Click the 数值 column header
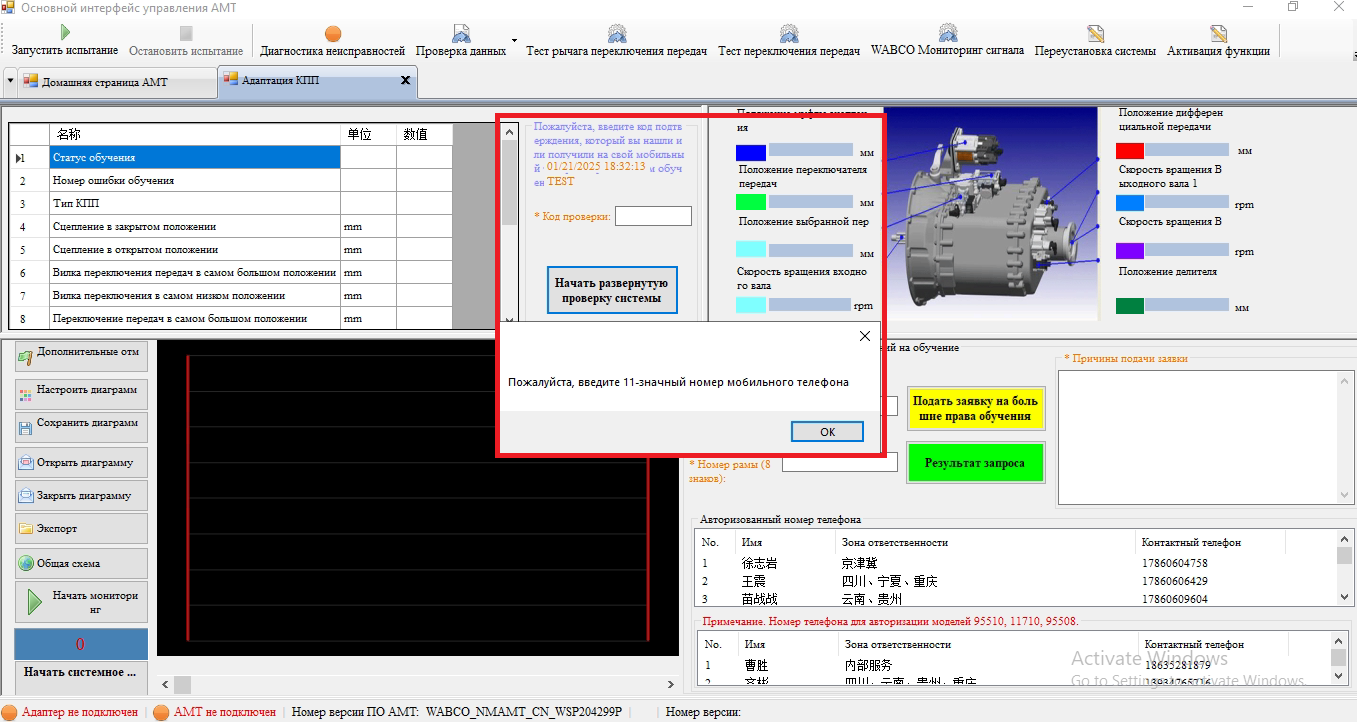1357x722 pixels. [425, 134]
